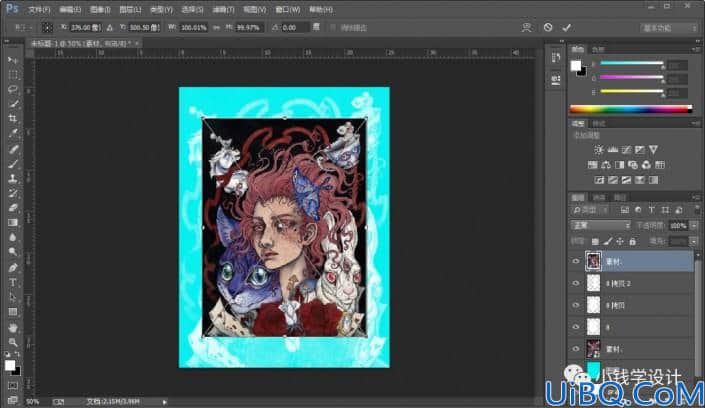705x408 pixels.
Task: Click the rotation angle input field
Action: coord(295,27)
